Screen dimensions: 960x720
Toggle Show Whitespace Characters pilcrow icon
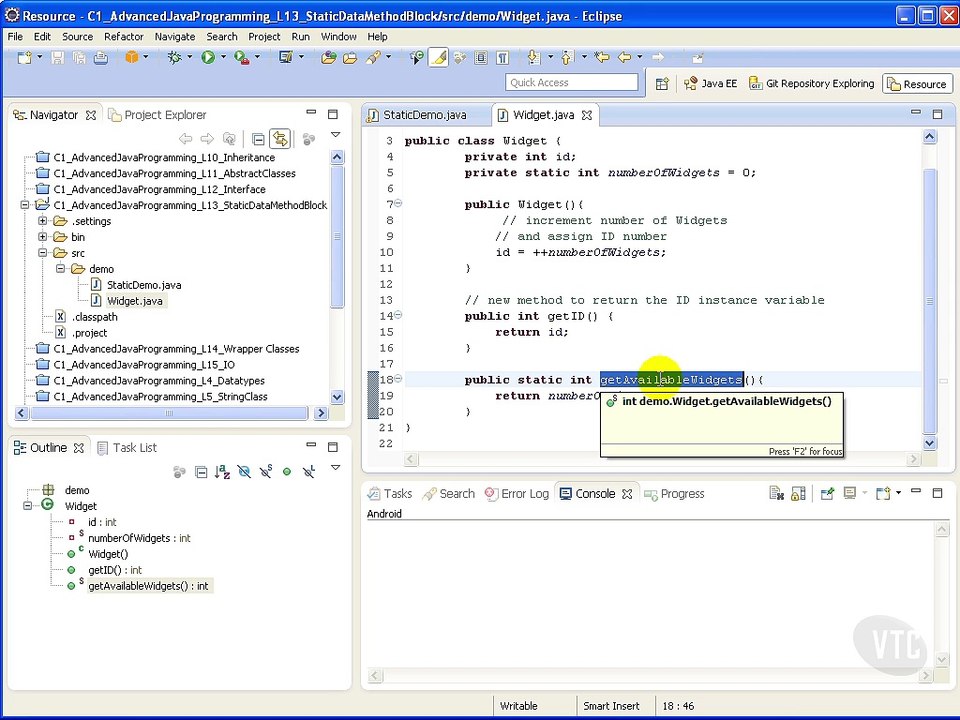[503, 58]
